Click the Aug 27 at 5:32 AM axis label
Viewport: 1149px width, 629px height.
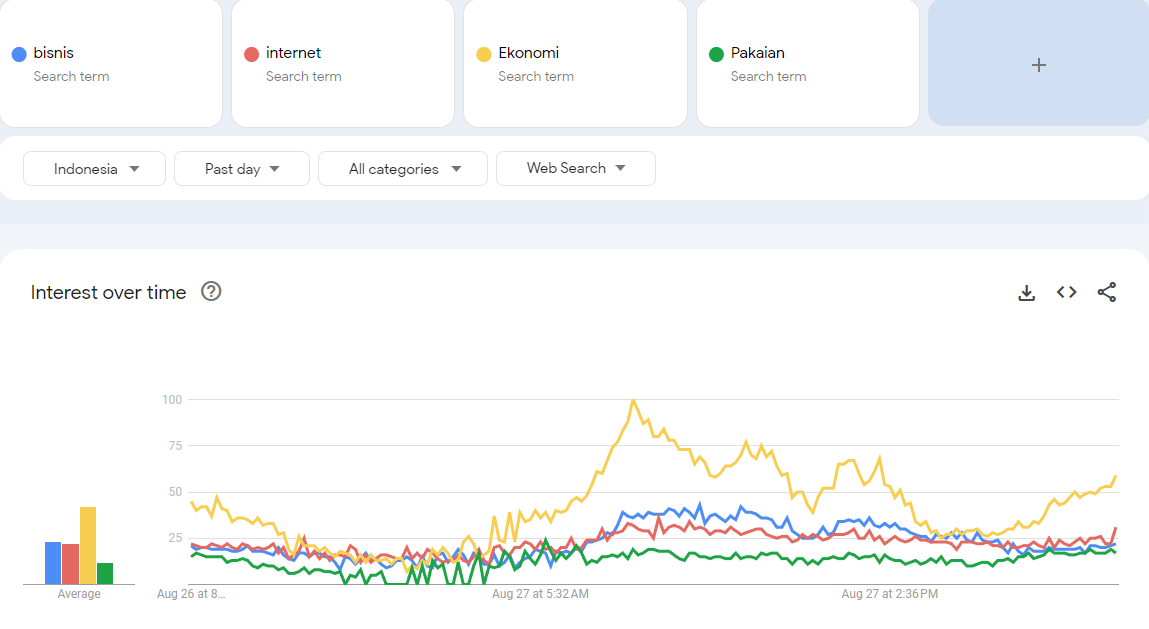[541, 593]
